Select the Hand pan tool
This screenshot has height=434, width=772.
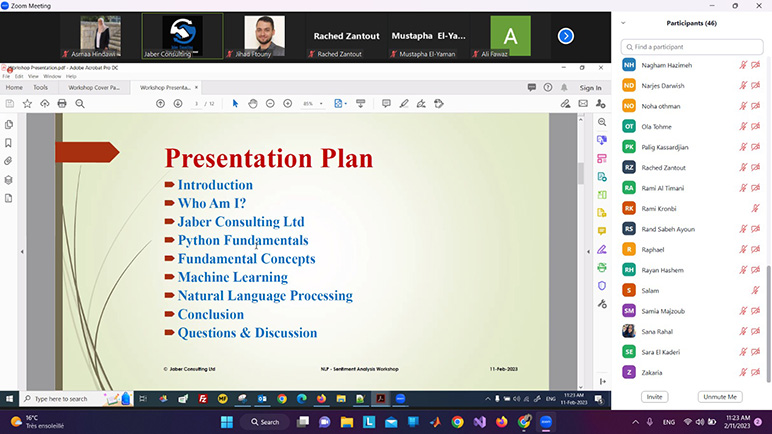pyautogui.click(x=253, y=103)
